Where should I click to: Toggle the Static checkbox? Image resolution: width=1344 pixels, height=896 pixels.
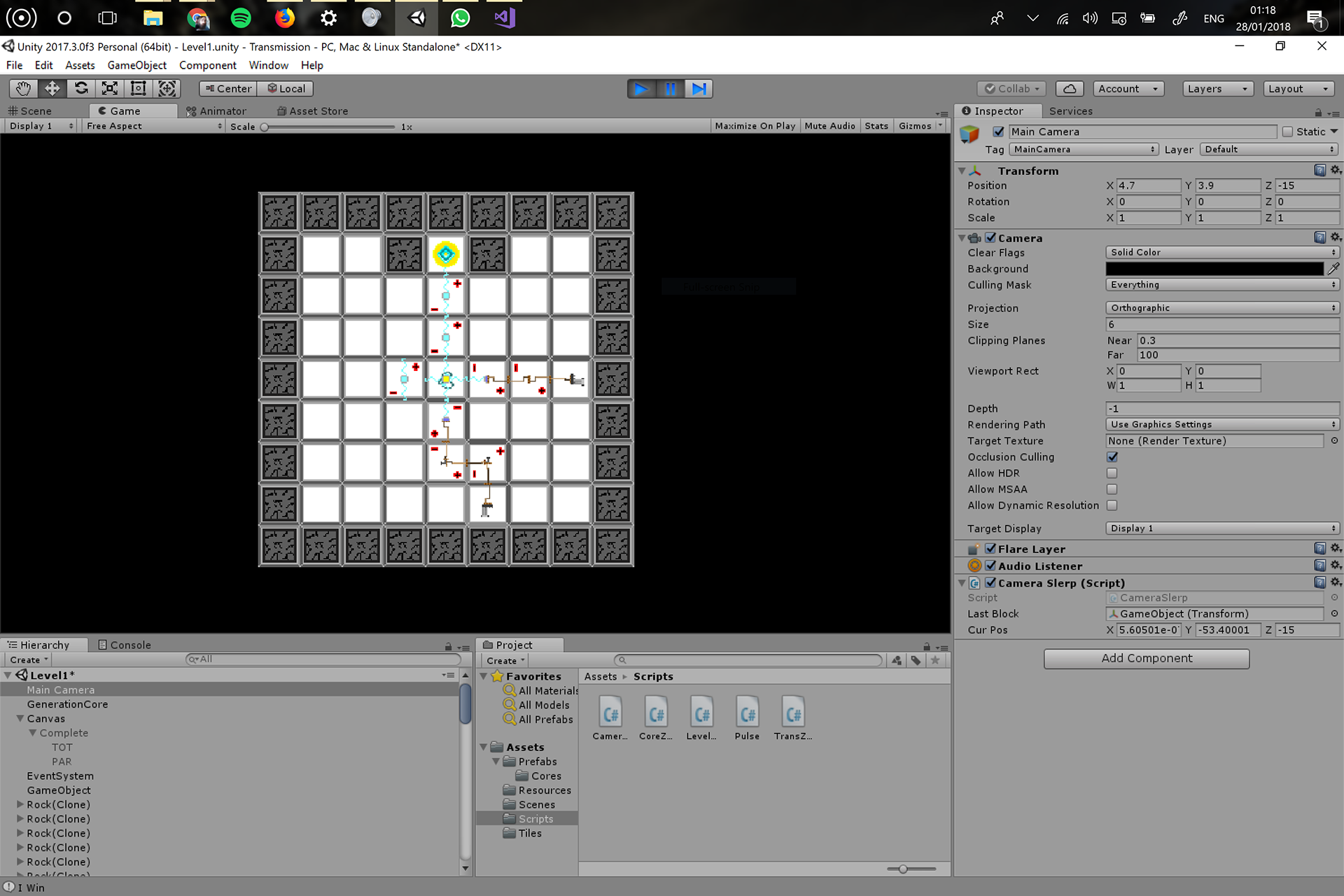coord(1287,132)
